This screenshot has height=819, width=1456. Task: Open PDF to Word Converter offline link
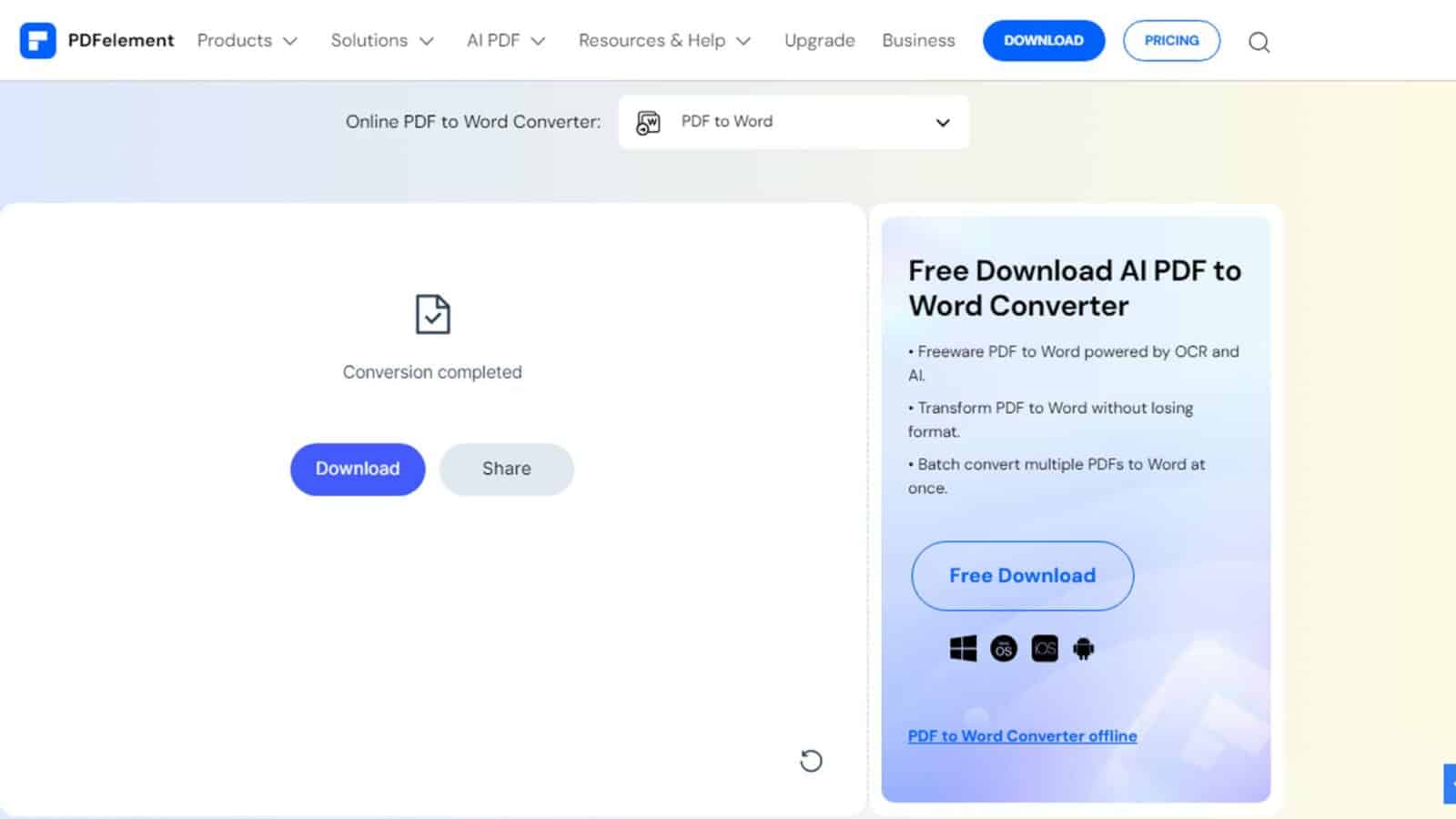click(1022, 735)
